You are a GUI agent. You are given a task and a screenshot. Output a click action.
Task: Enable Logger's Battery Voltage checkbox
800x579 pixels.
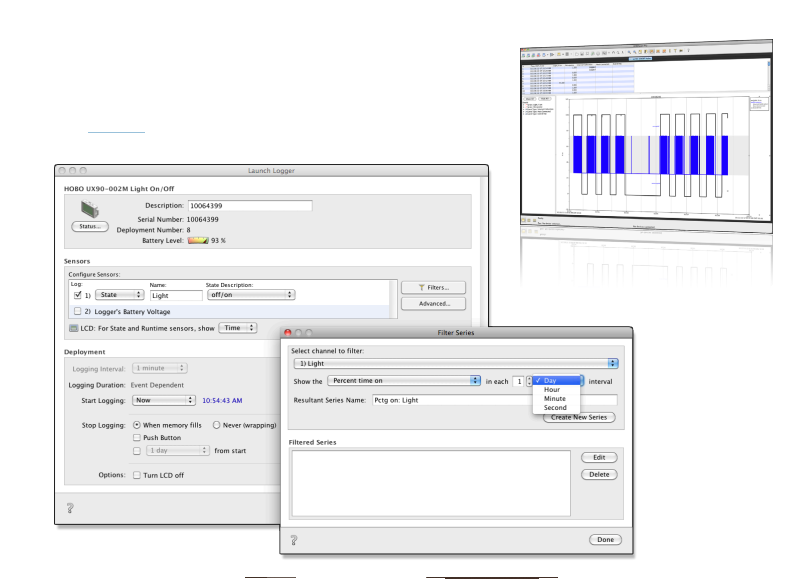(78, 312)
